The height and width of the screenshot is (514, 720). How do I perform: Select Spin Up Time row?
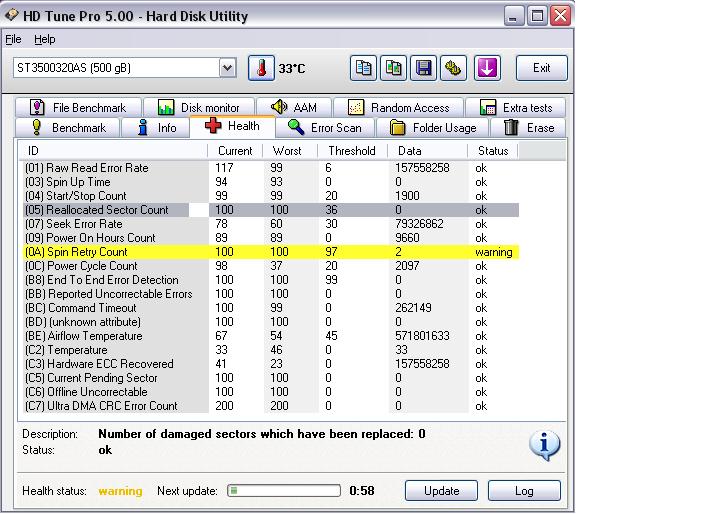click(x=271, y=182)
